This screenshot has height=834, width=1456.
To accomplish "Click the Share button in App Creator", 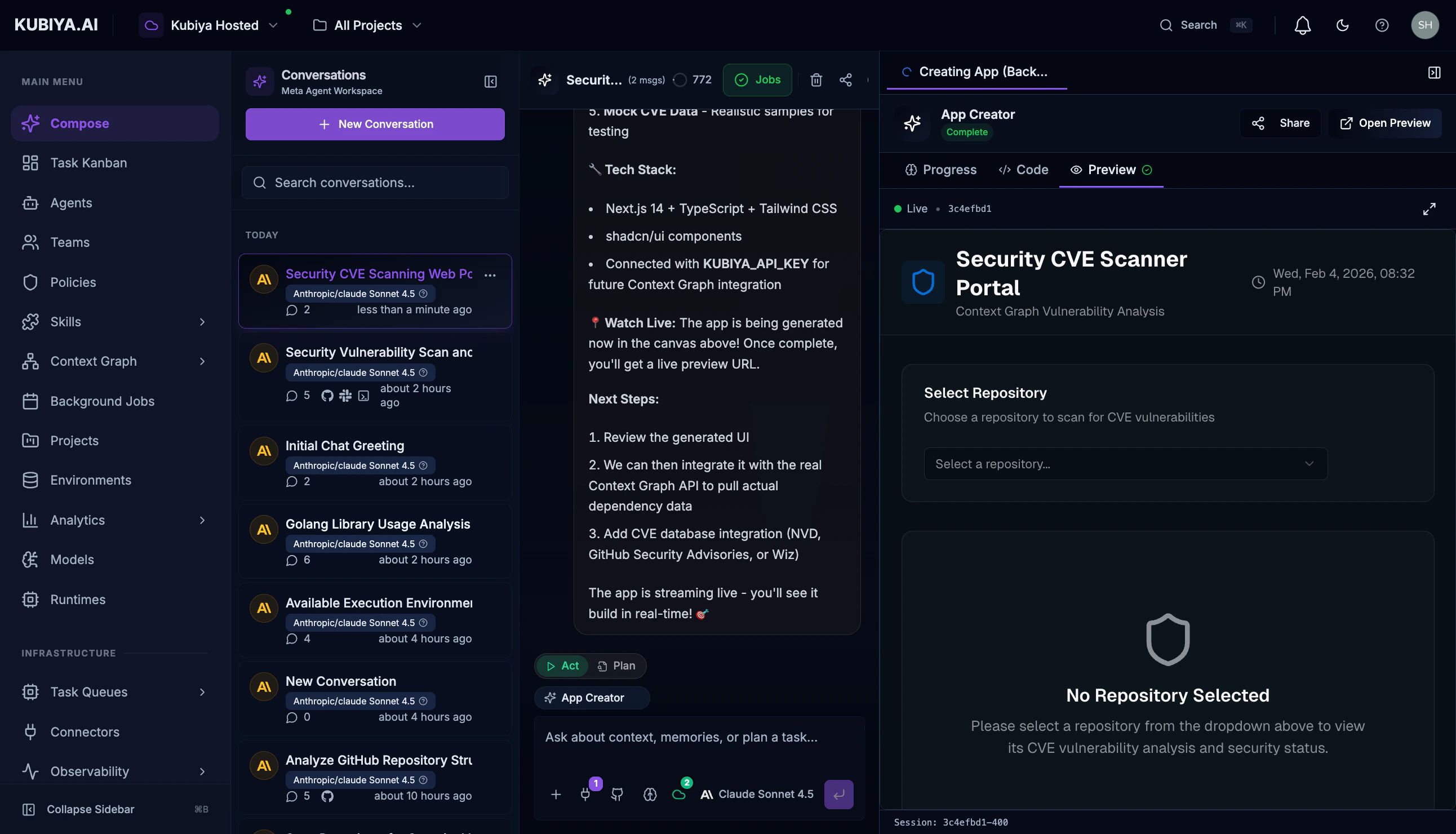I will [1280, 123].
